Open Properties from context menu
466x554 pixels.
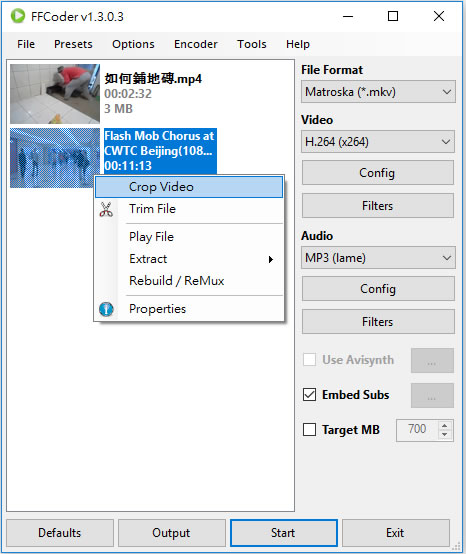pyautogui.click(x=189, y=309)
